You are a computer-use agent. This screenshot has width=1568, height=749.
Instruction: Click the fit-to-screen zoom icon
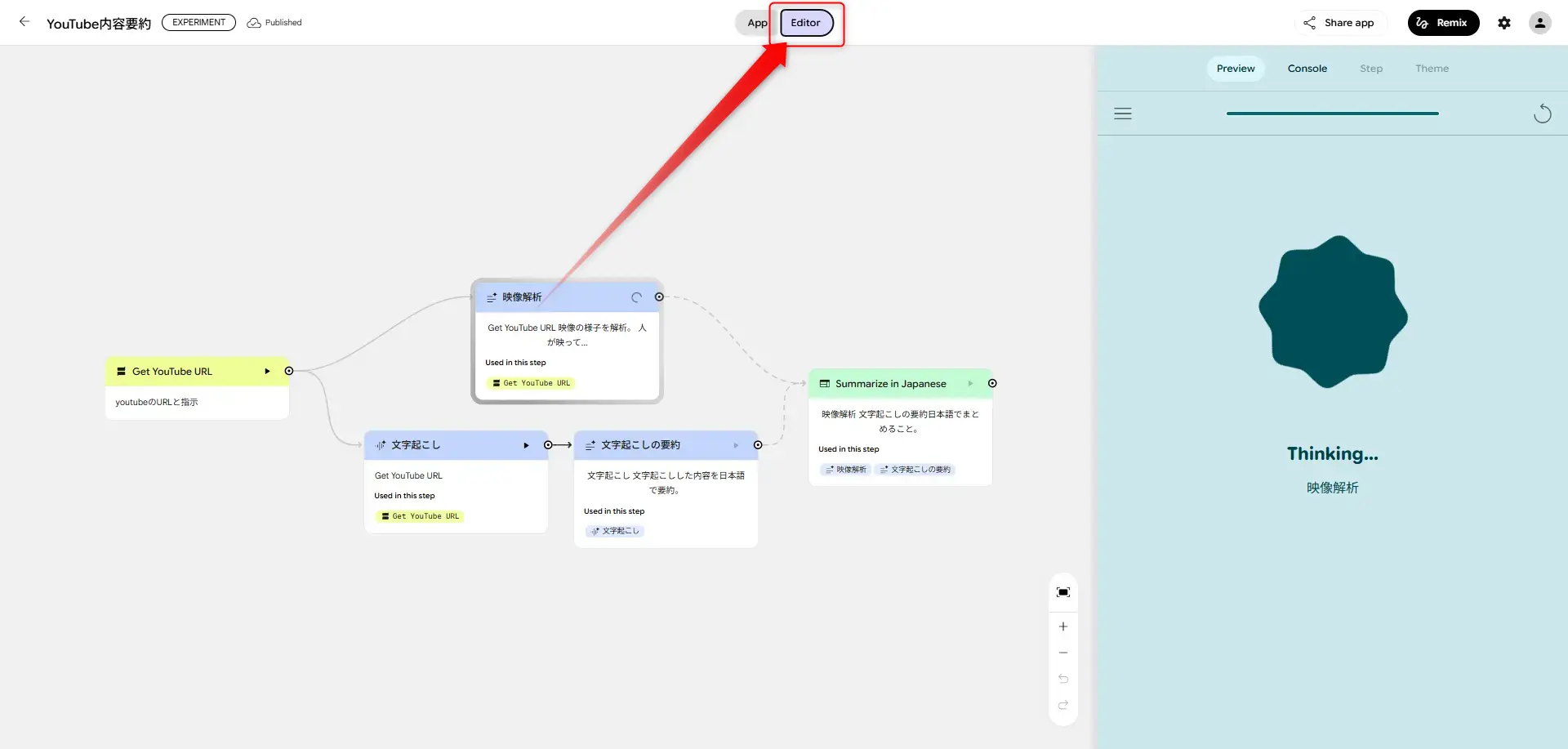[1062, 592]
